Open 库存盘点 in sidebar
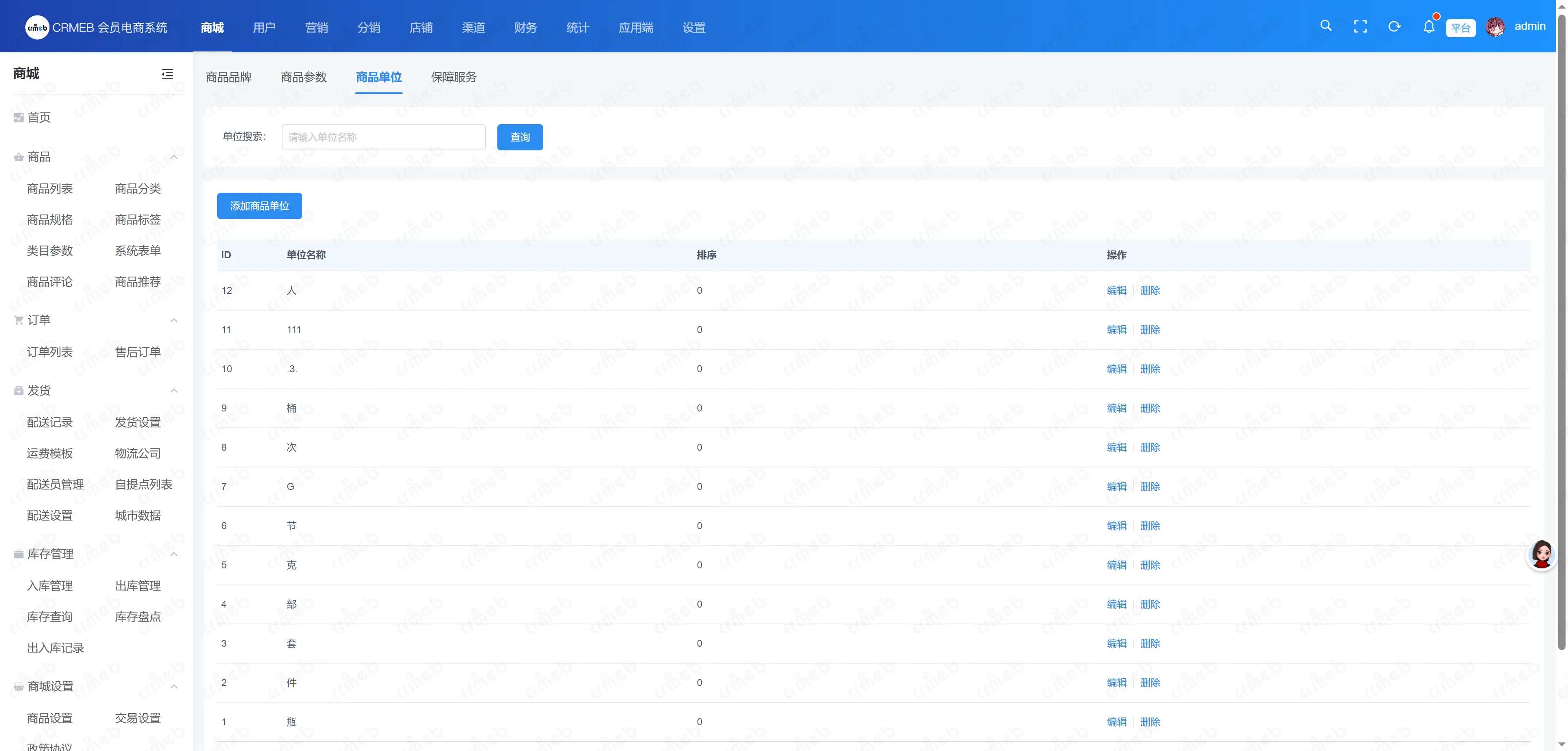1568x751 pixels. [138, 617]
